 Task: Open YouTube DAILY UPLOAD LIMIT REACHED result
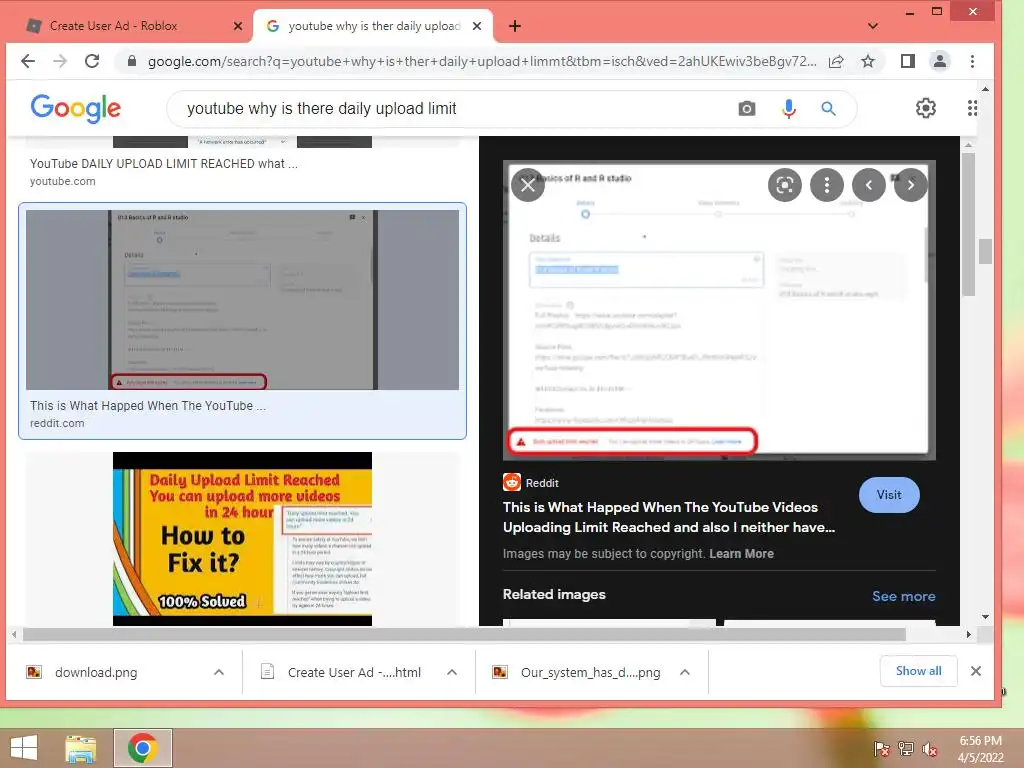[x=163, y=164]
